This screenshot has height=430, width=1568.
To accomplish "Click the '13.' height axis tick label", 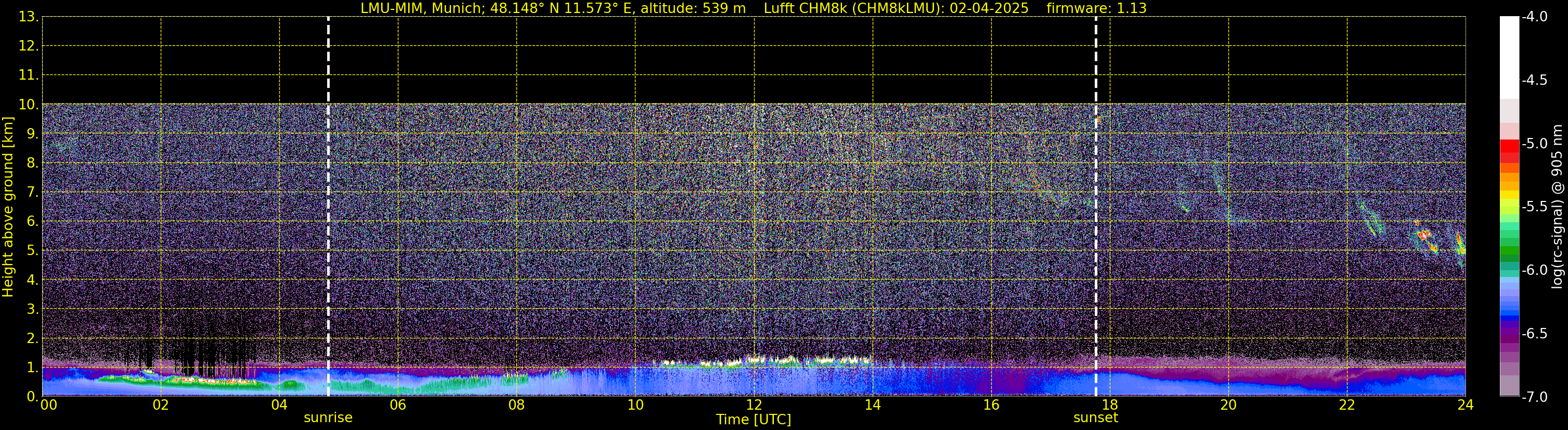I will click(x=29, y=17).
